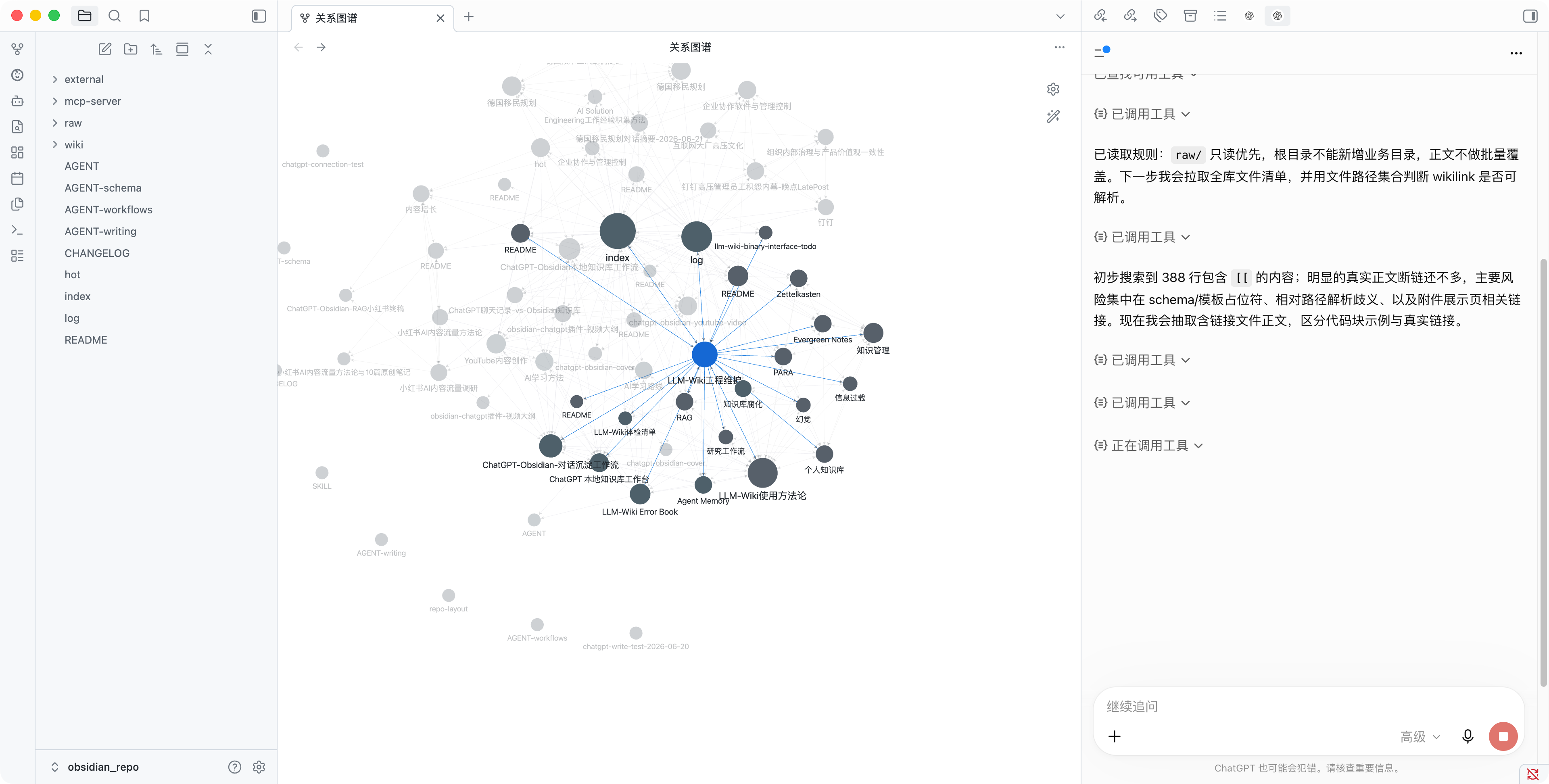Change file sort order

(x=157, y=49)
